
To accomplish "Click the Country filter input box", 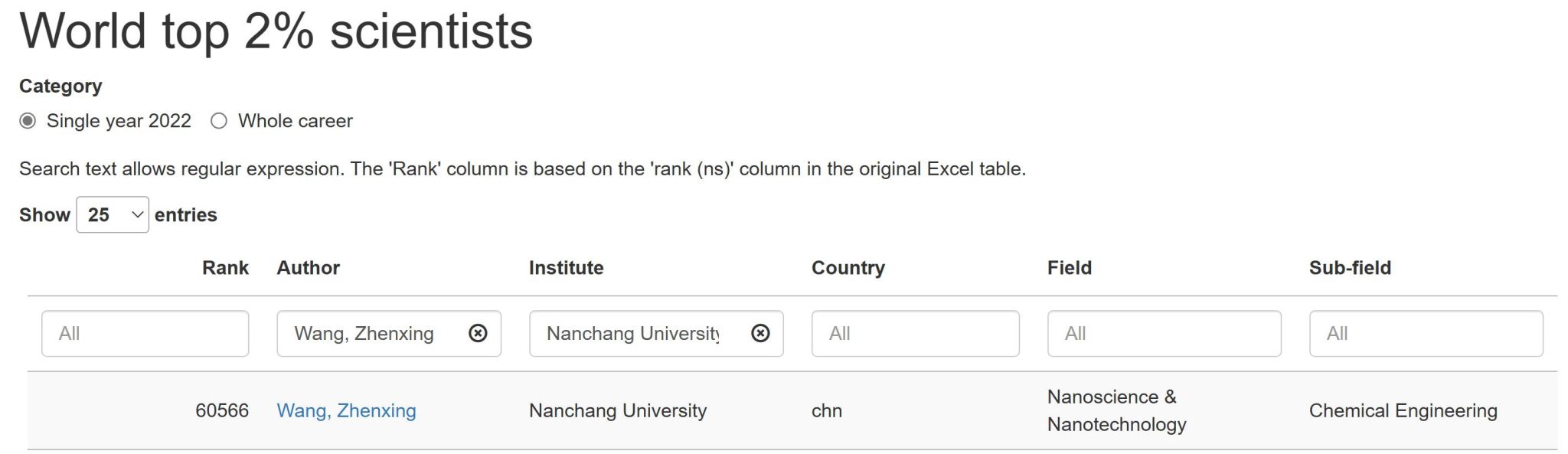I will coord(915,333).
